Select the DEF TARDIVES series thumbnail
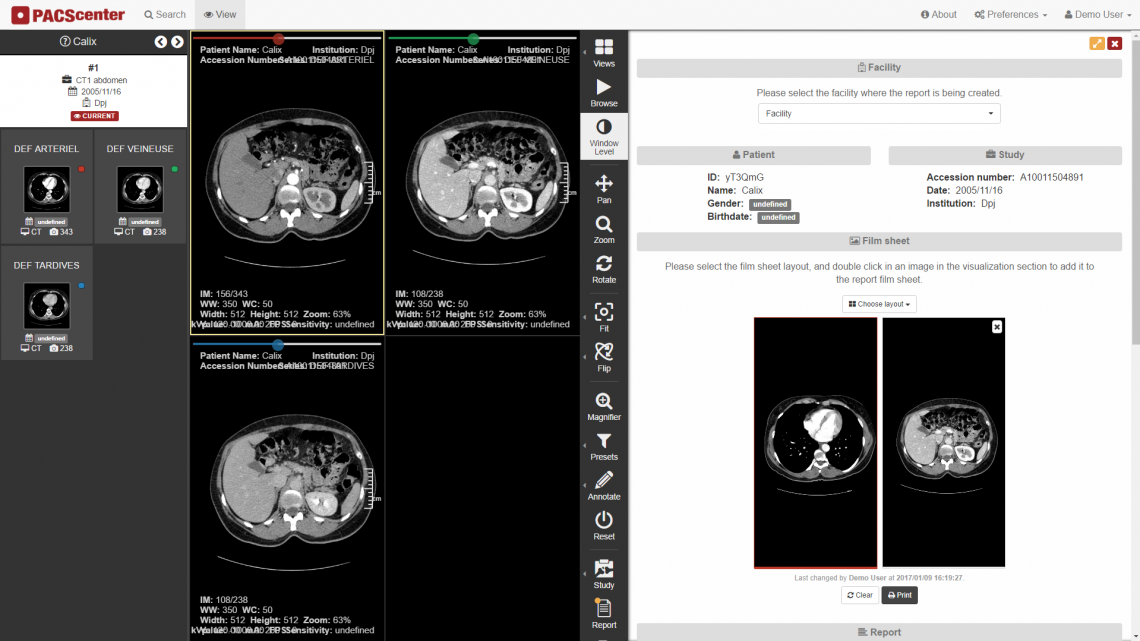The width and height of the screenshot is (1140, 641). 47,306
